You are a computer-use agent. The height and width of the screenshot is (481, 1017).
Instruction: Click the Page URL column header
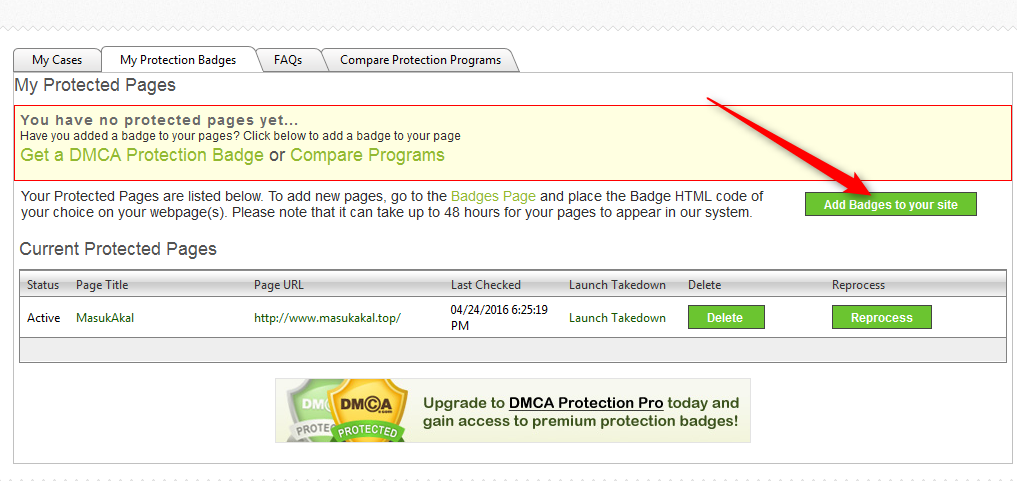tap(279, 285)
